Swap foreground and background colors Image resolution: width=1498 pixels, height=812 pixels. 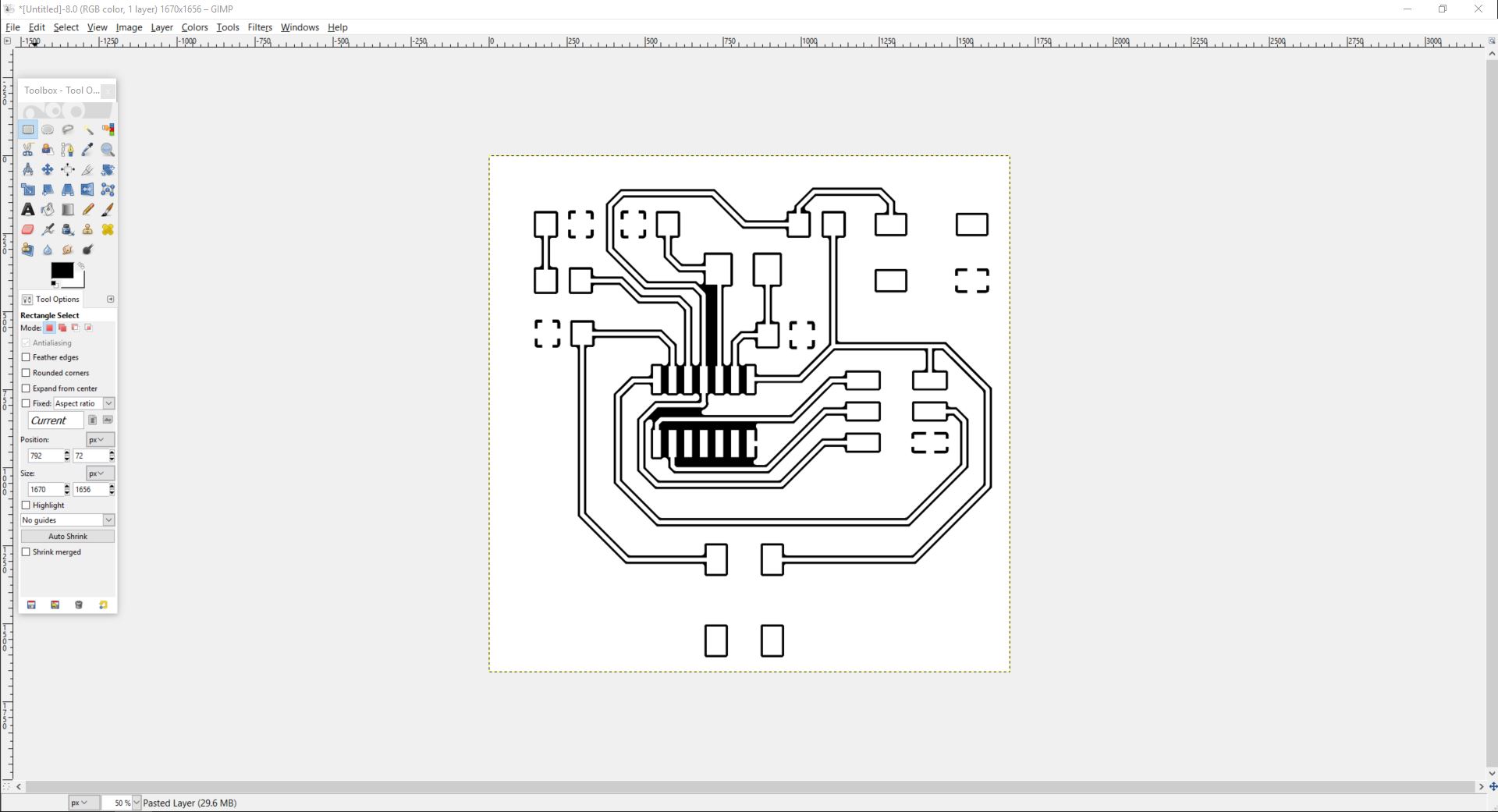pyautogui.click(x=81, y=266)
